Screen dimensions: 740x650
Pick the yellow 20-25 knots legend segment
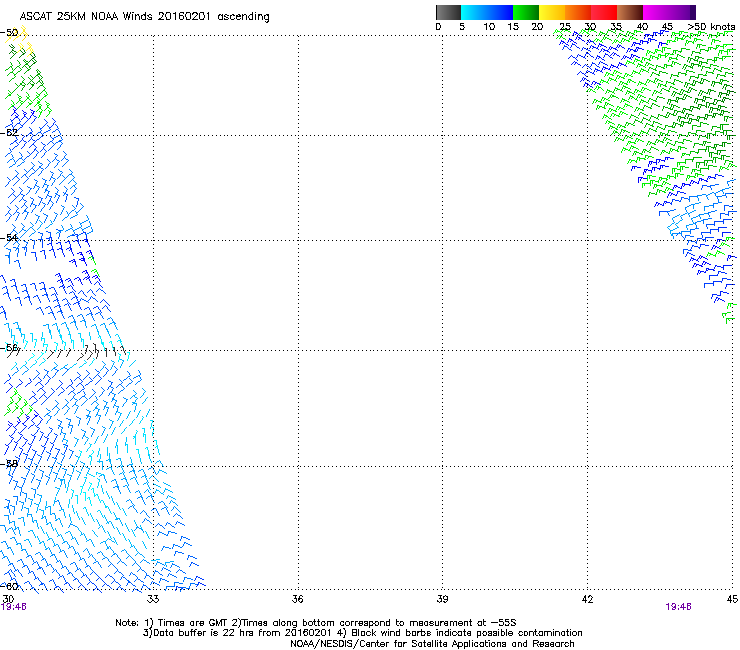tap(552, 12)
